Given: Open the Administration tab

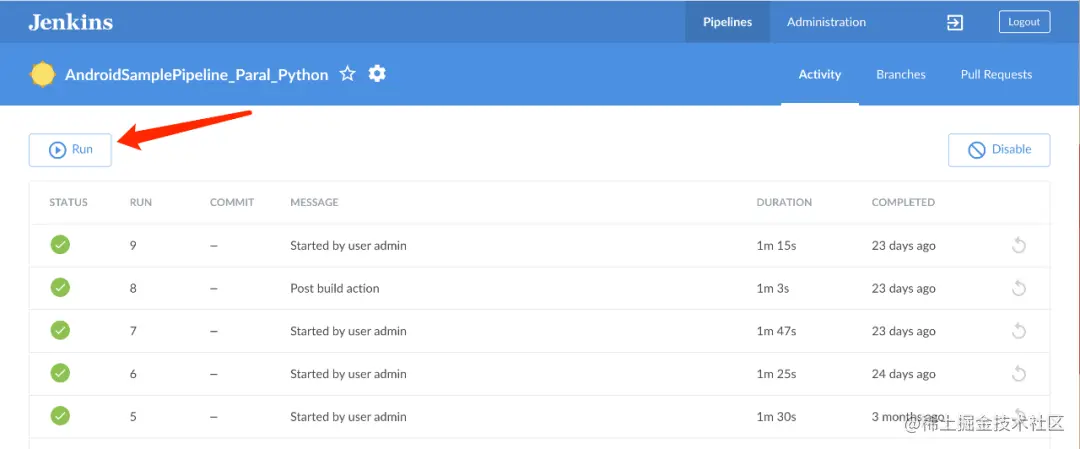Looking at the screenshot, I should point(827,22).
